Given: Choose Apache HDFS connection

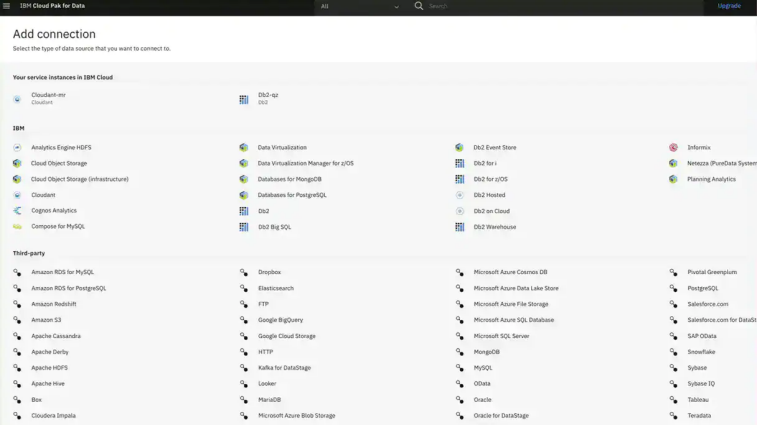Looking at the screenshot, I should [x=49, y=368].
